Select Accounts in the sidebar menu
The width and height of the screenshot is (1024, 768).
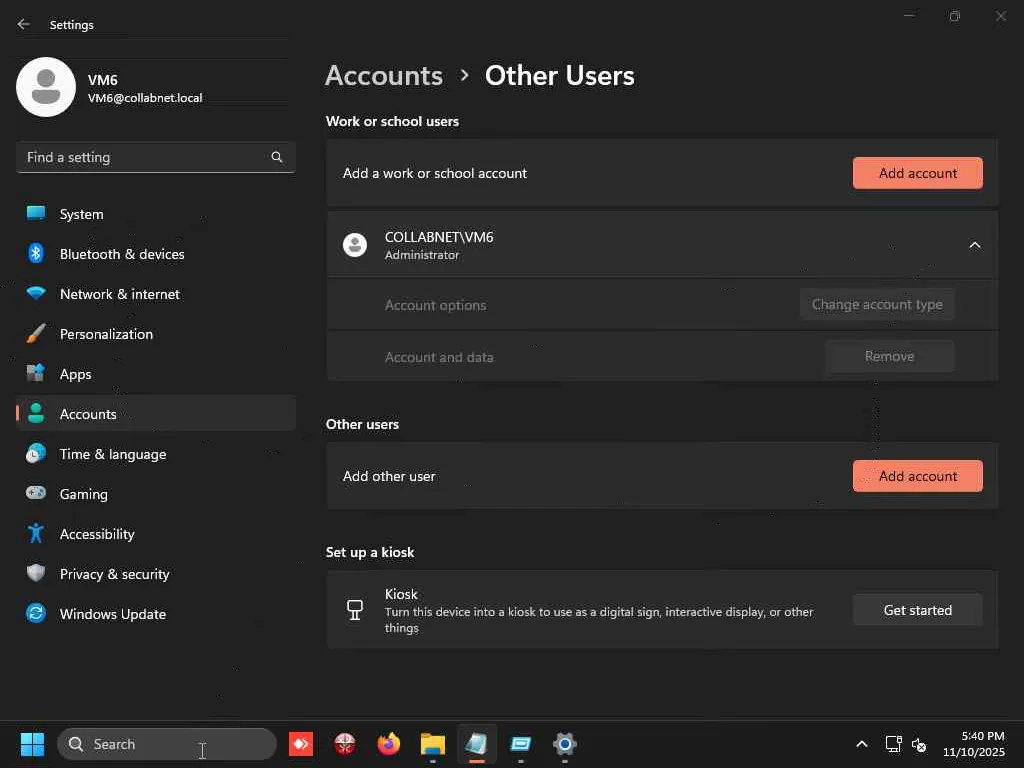tap(88, 414)
